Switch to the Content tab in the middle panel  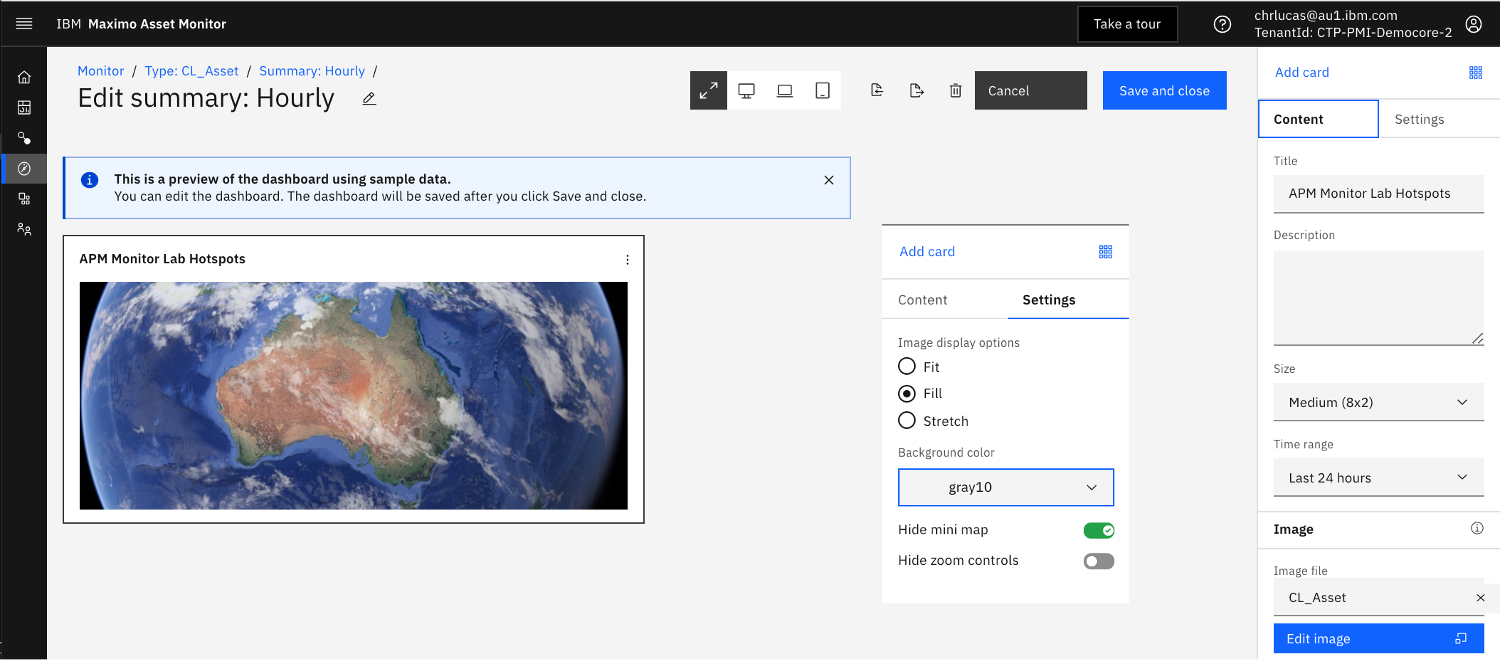click(x=923, y=300)
